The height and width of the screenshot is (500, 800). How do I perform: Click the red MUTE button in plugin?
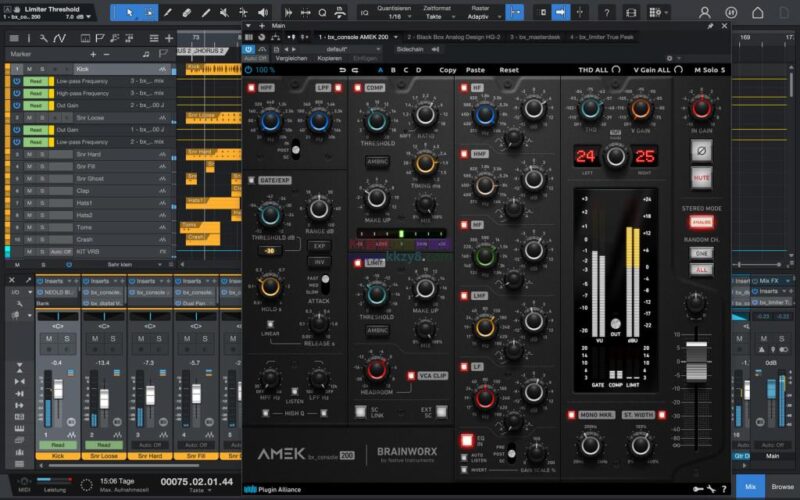coord(701,178)
